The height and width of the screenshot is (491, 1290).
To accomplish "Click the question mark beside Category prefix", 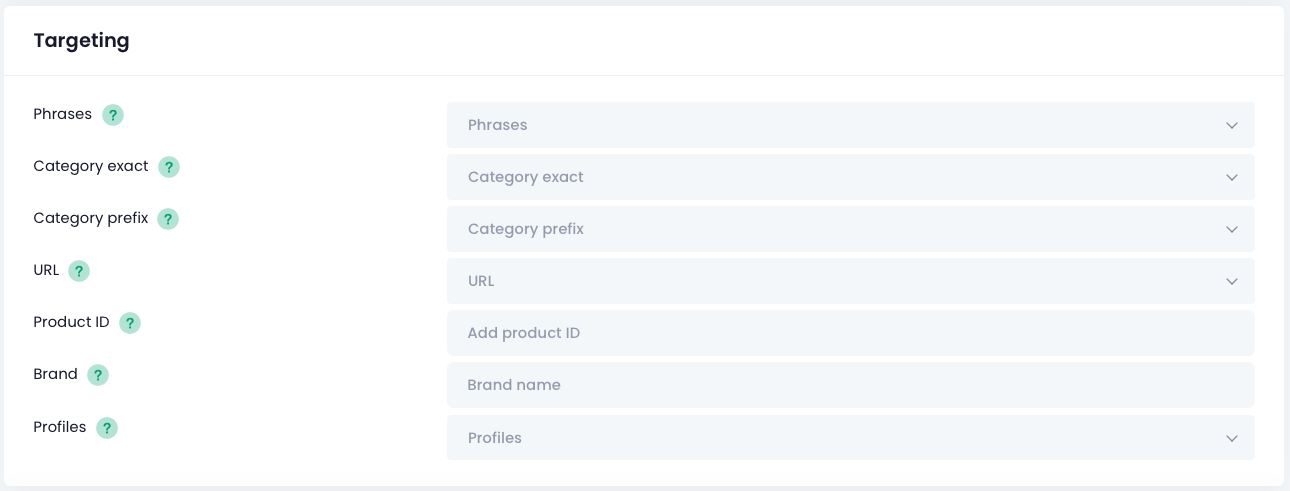I will [x=168, y=219].
